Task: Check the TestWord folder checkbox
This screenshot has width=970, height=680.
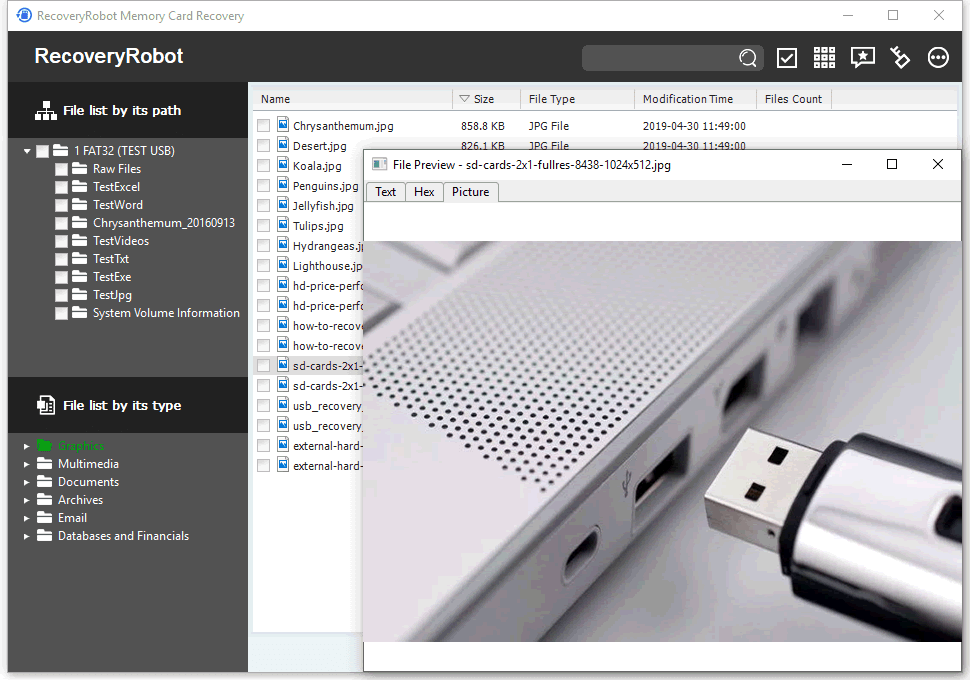Action: [61, 205]
